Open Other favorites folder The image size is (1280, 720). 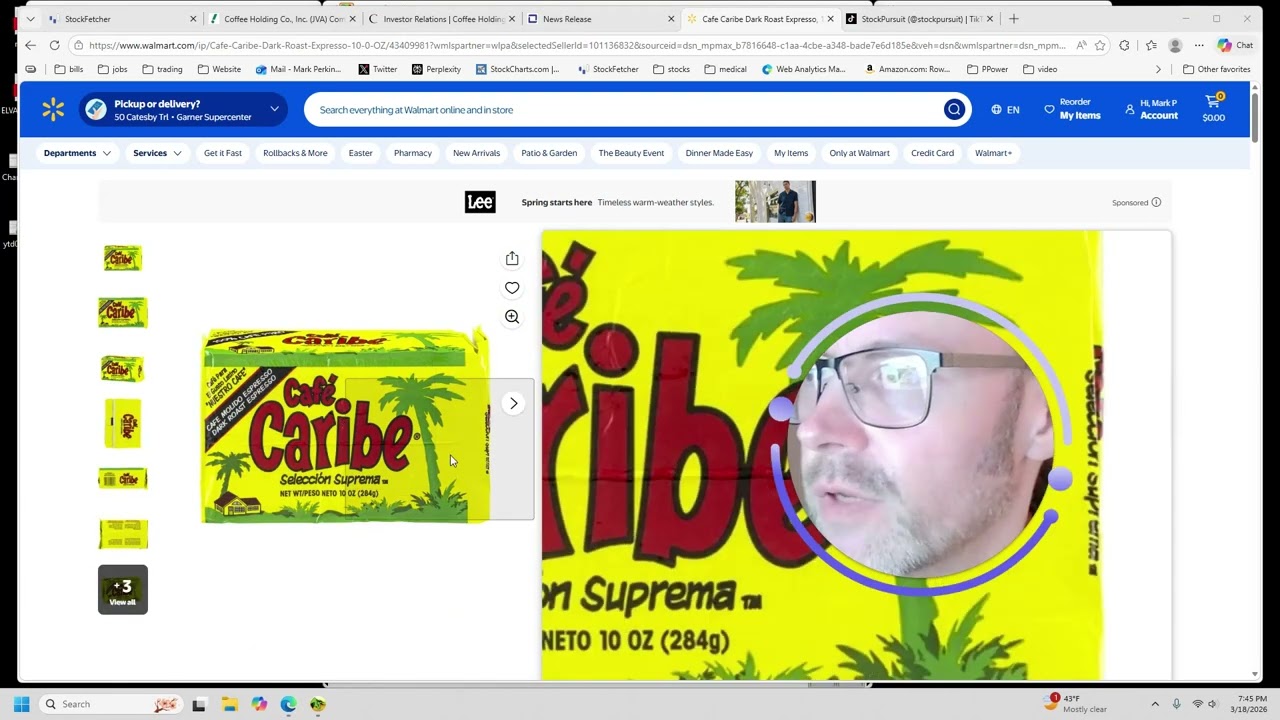click(x=1216, y=69)
